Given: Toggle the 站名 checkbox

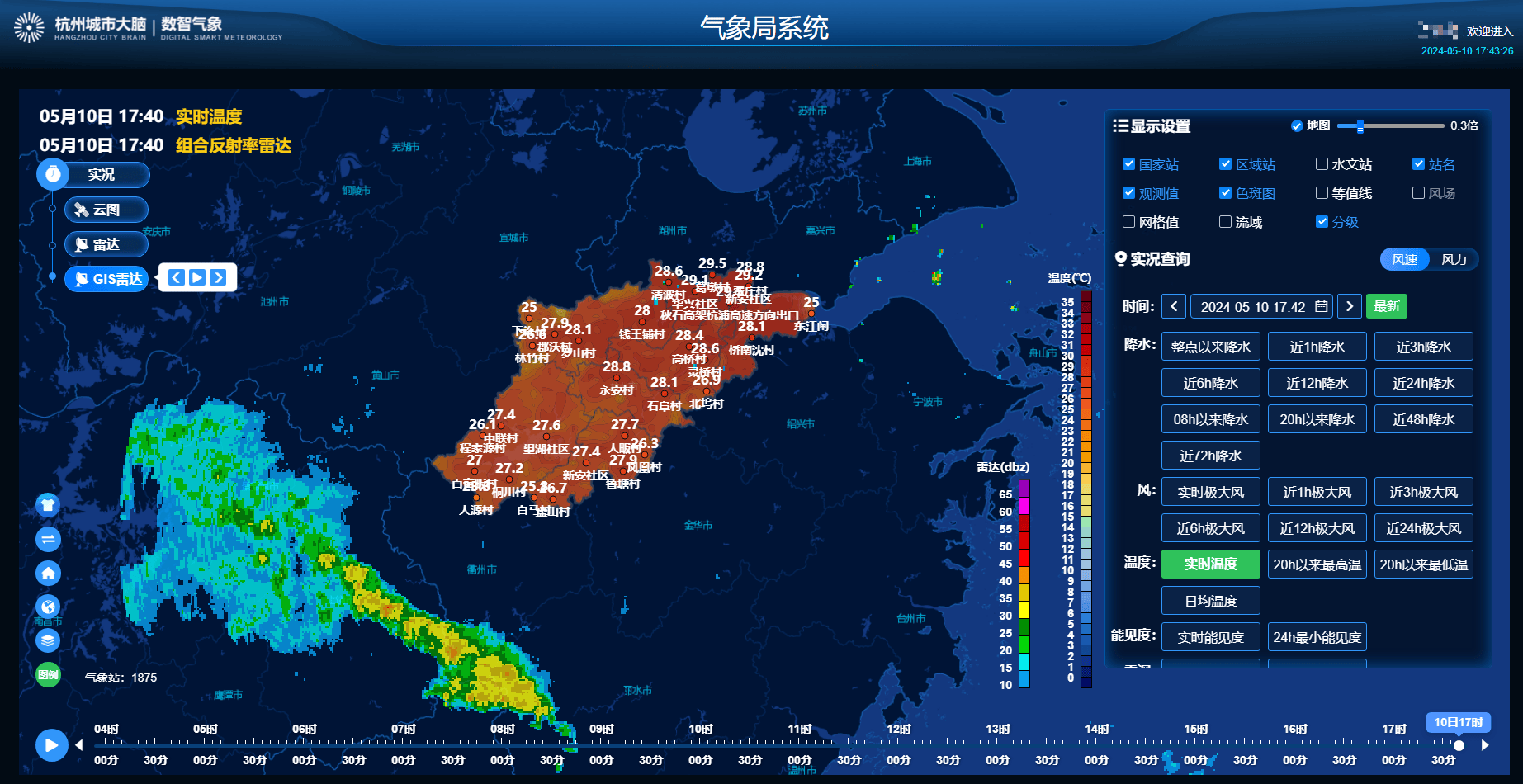Looking at the screenshot, I should coord(1418,164).
